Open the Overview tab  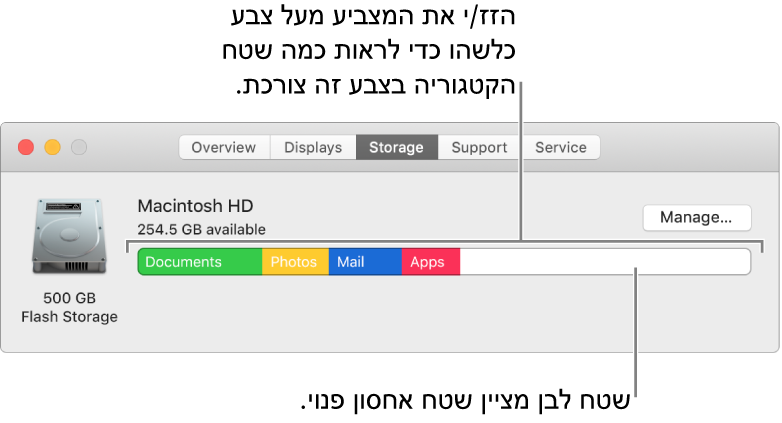point(224,147)
